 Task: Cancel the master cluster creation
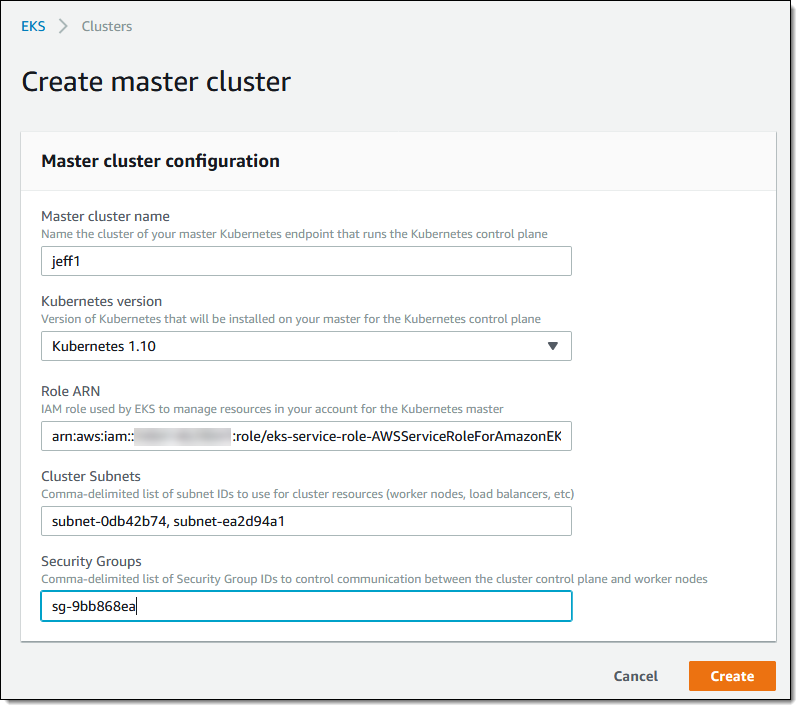[635, 676]
